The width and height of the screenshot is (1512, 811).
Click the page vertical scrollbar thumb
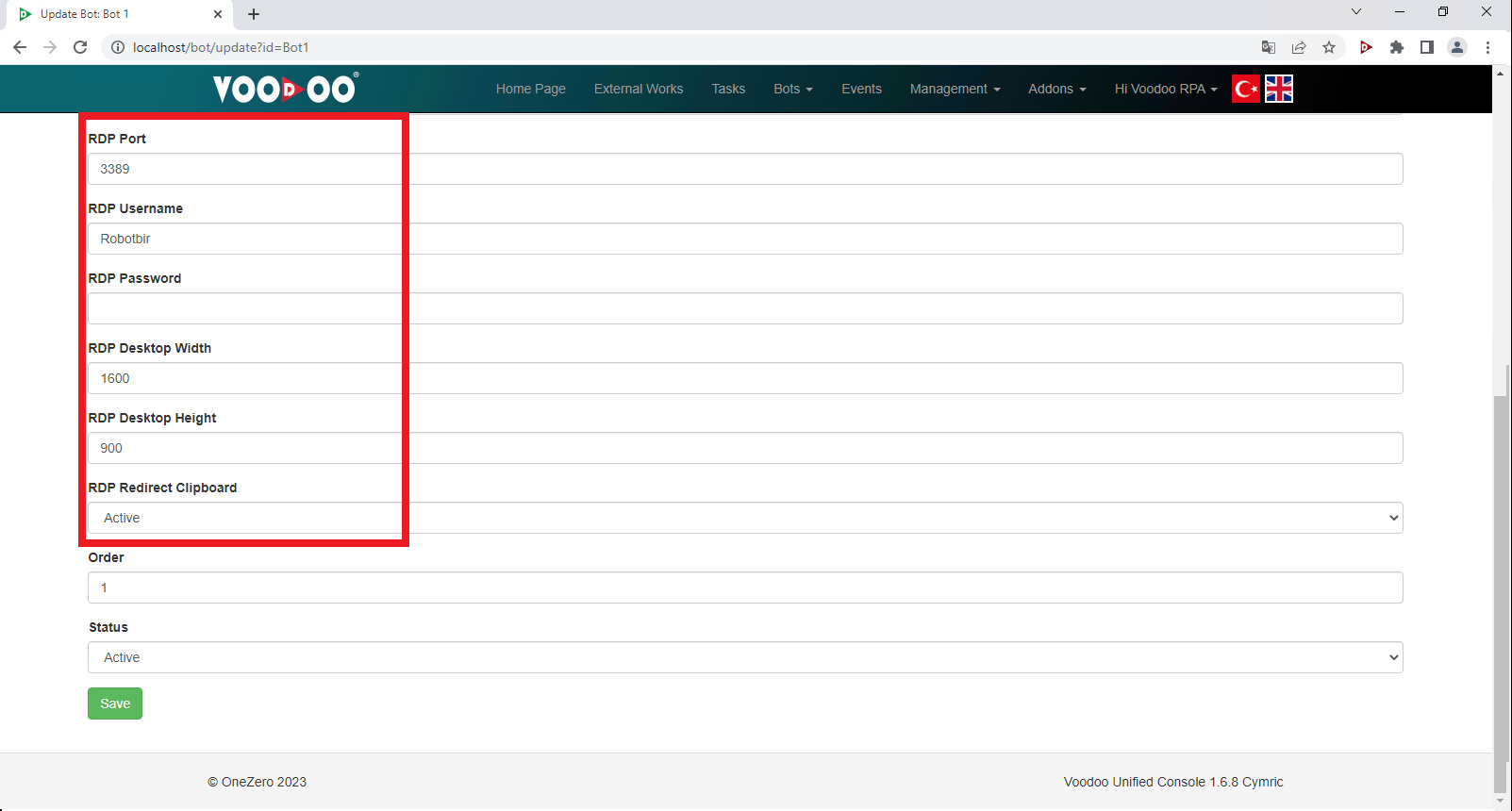pyautogui.click(x=1501, y=594)
